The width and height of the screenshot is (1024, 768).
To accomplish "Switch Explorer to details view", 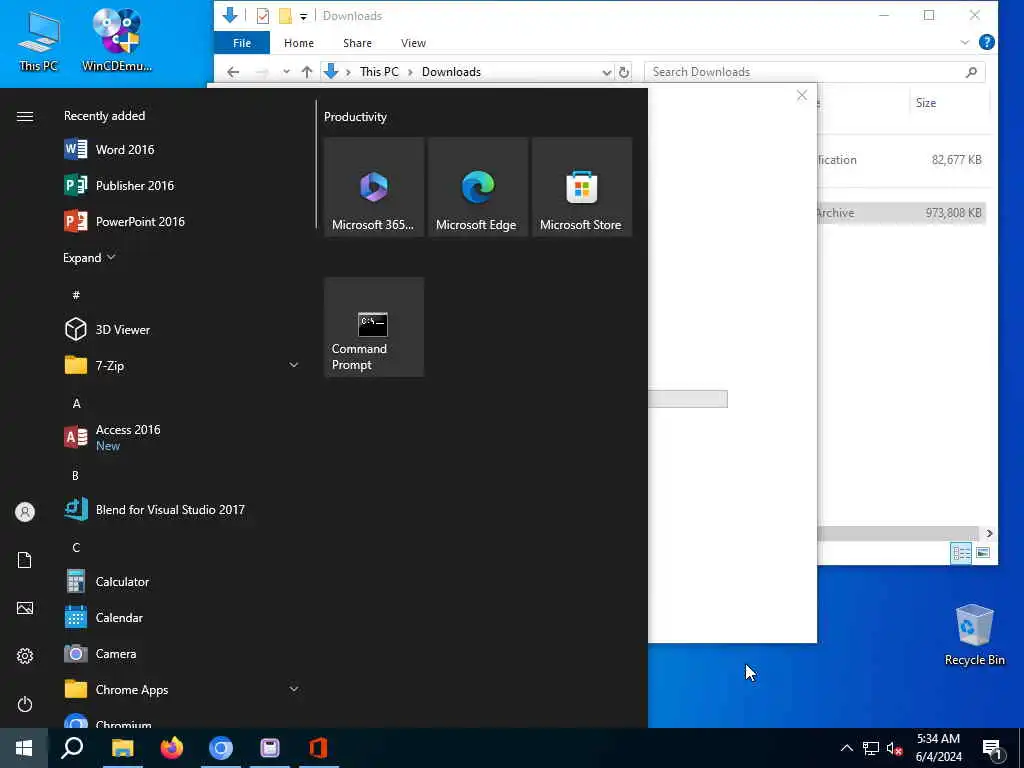I will [x=961, y=553].
